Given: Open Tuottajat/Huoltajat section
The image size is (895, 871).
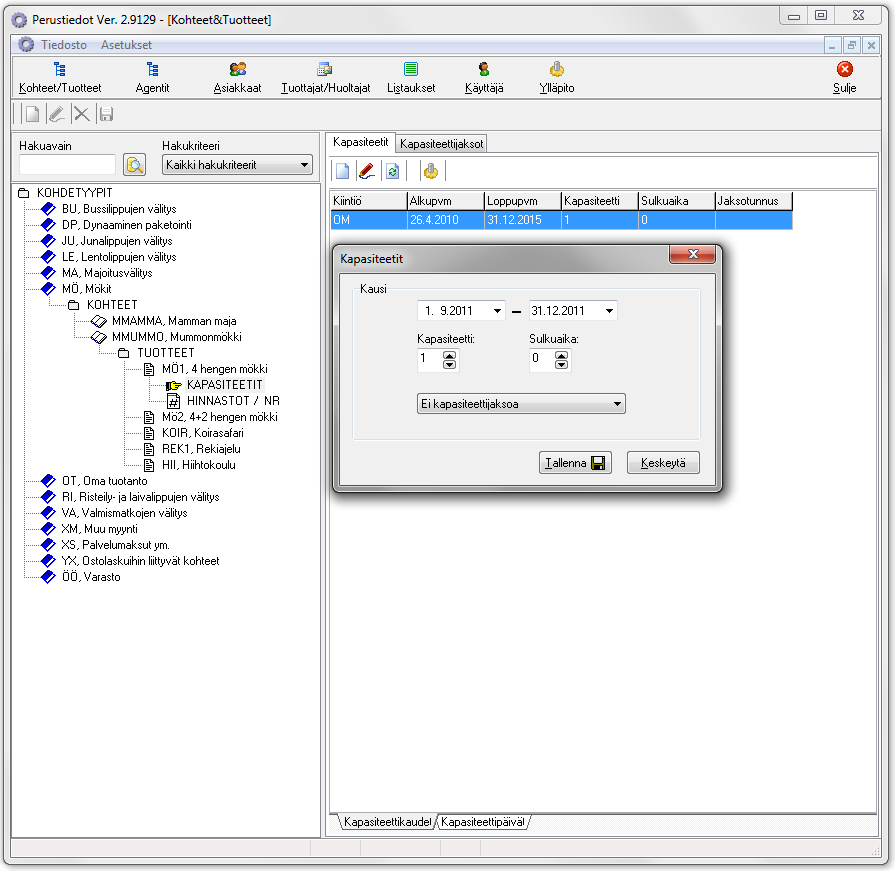Looking at the screenshot, I should click(325, 78).
